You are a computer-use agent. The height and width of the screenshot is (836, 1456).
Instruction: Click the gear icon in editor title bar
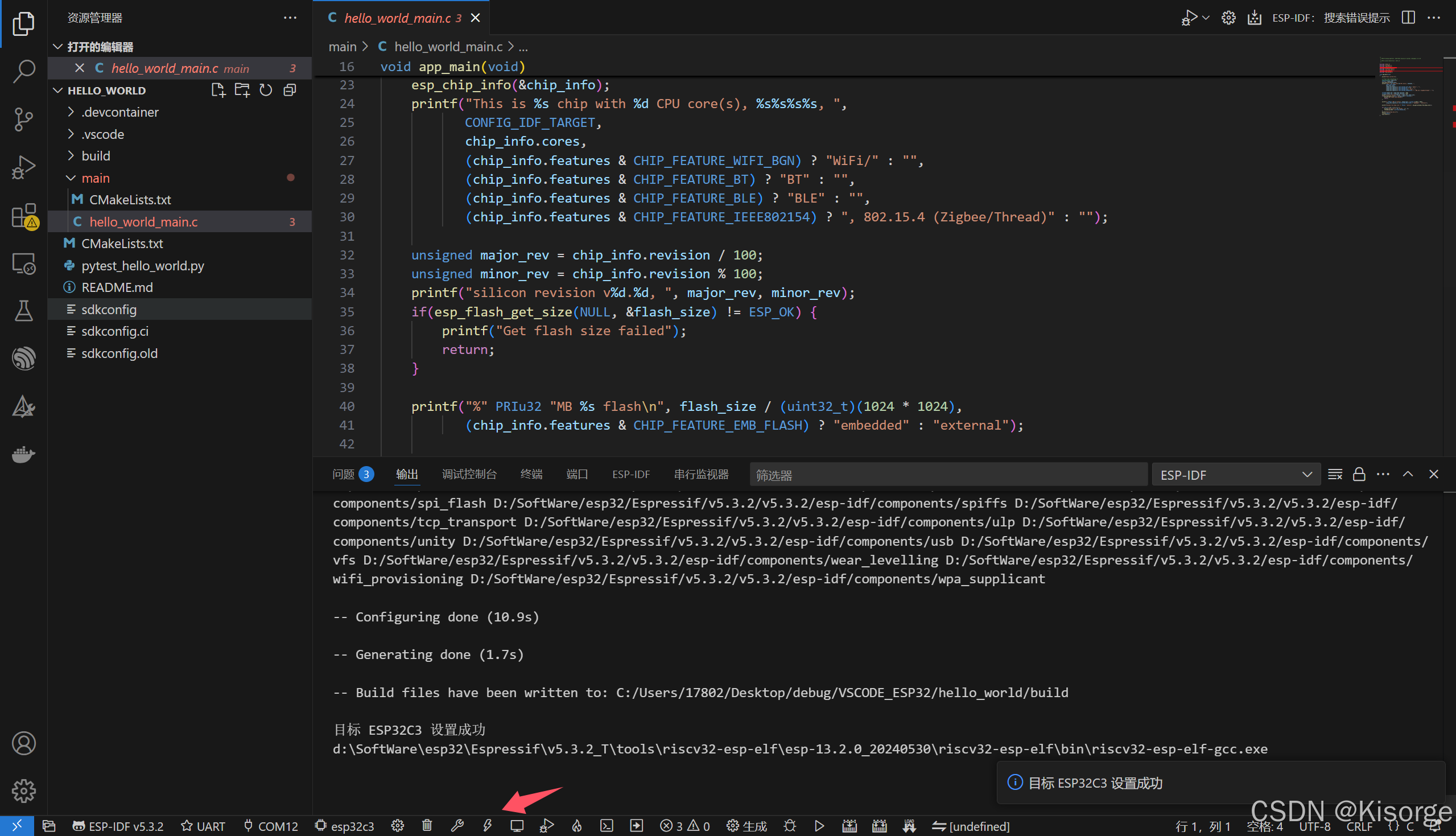1228,18
